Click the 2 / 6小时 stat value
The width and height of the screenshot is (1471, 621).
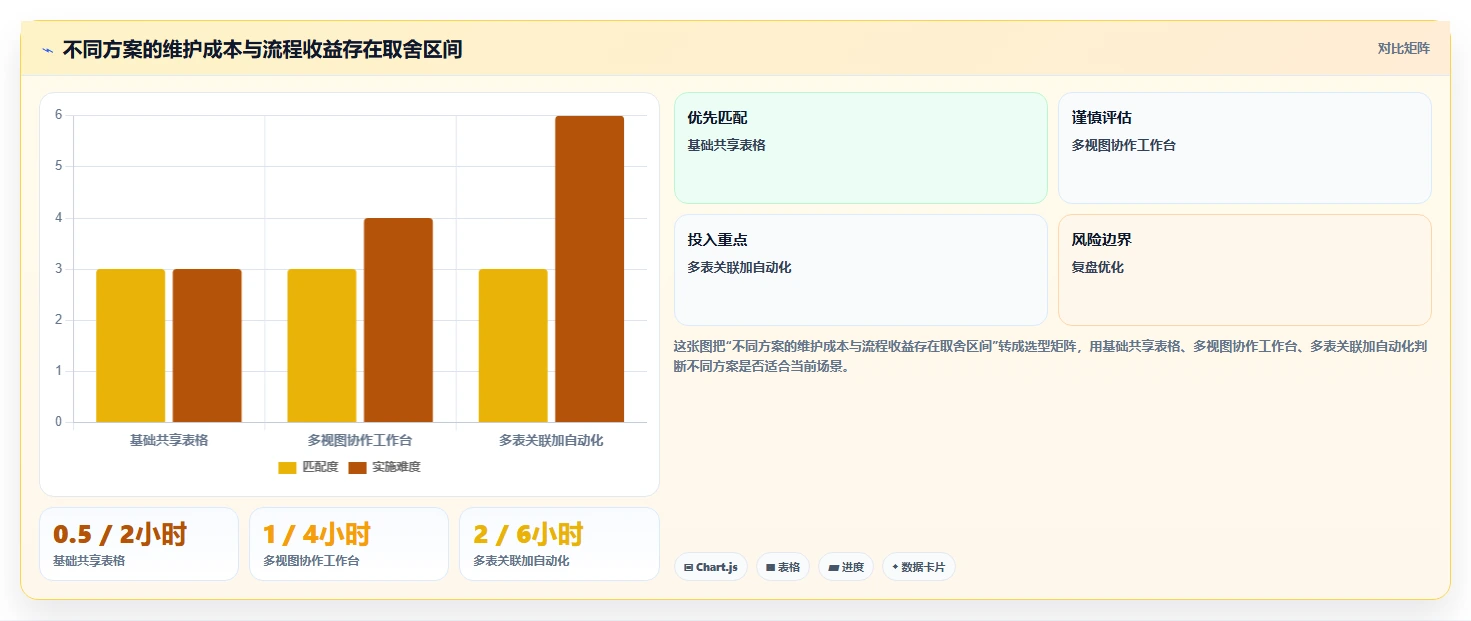pos(528,534)
